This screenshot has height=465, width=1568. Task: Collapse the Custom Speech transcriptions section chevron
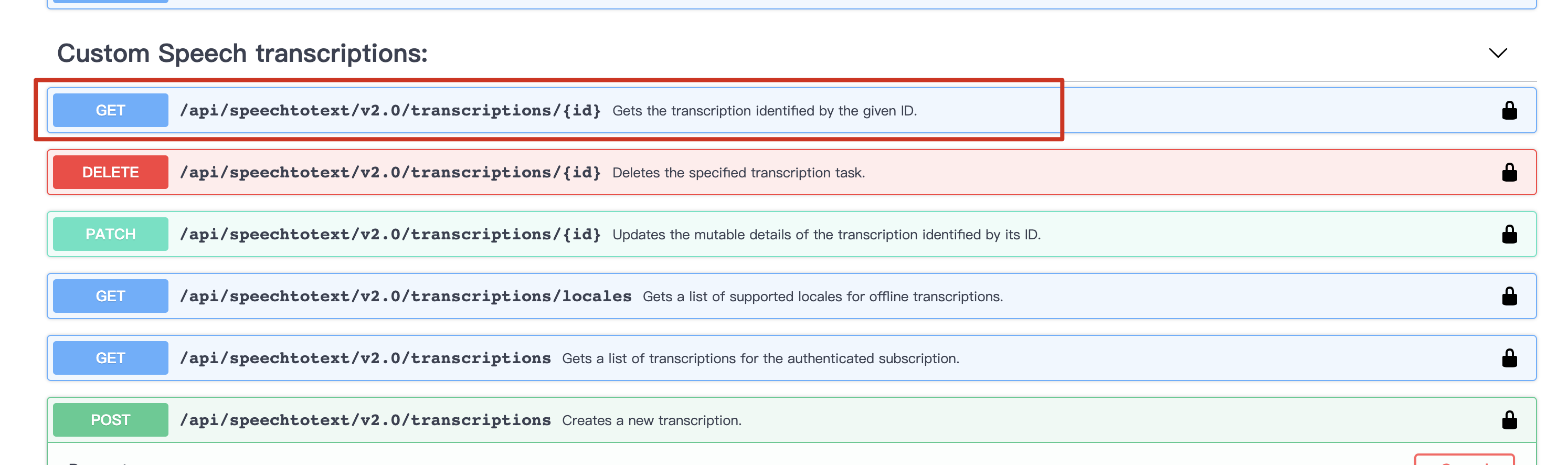pos(1497,53)
